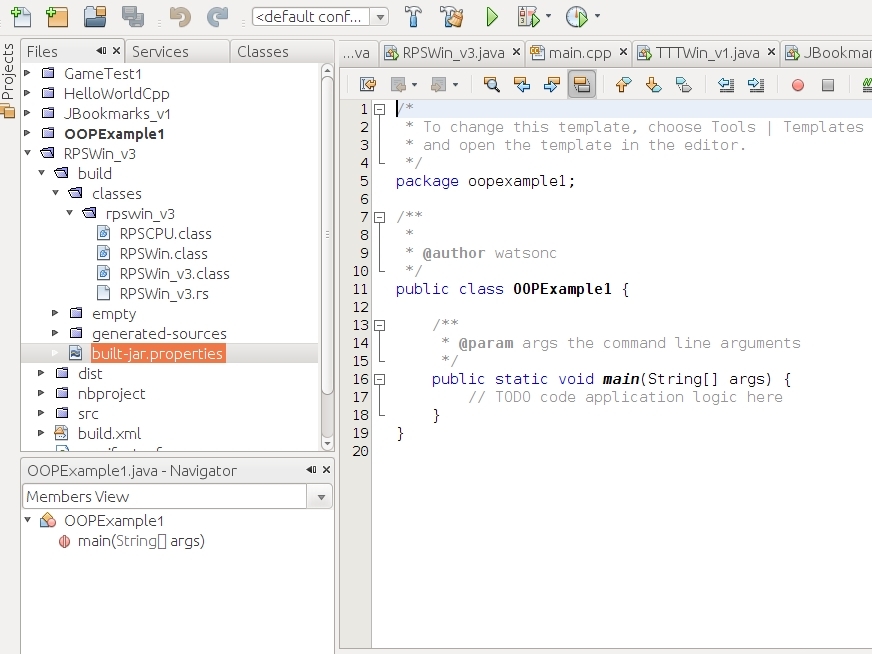Screen dimensions: 872x654
Task: Select main(String[] args) in Navigator
Action: (141, 541)
